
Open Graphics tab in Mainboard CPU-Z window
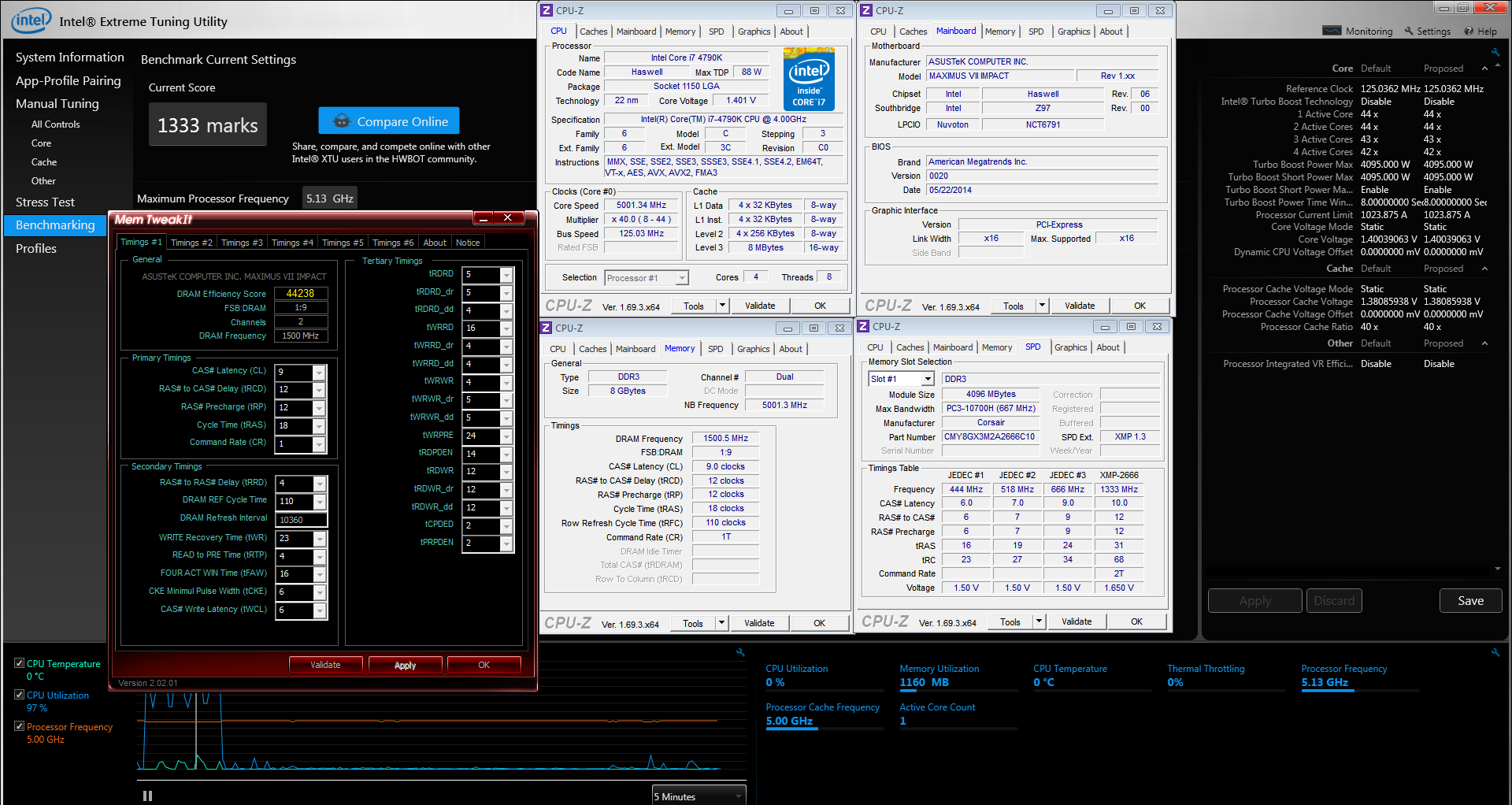(x=1073, y=32)
